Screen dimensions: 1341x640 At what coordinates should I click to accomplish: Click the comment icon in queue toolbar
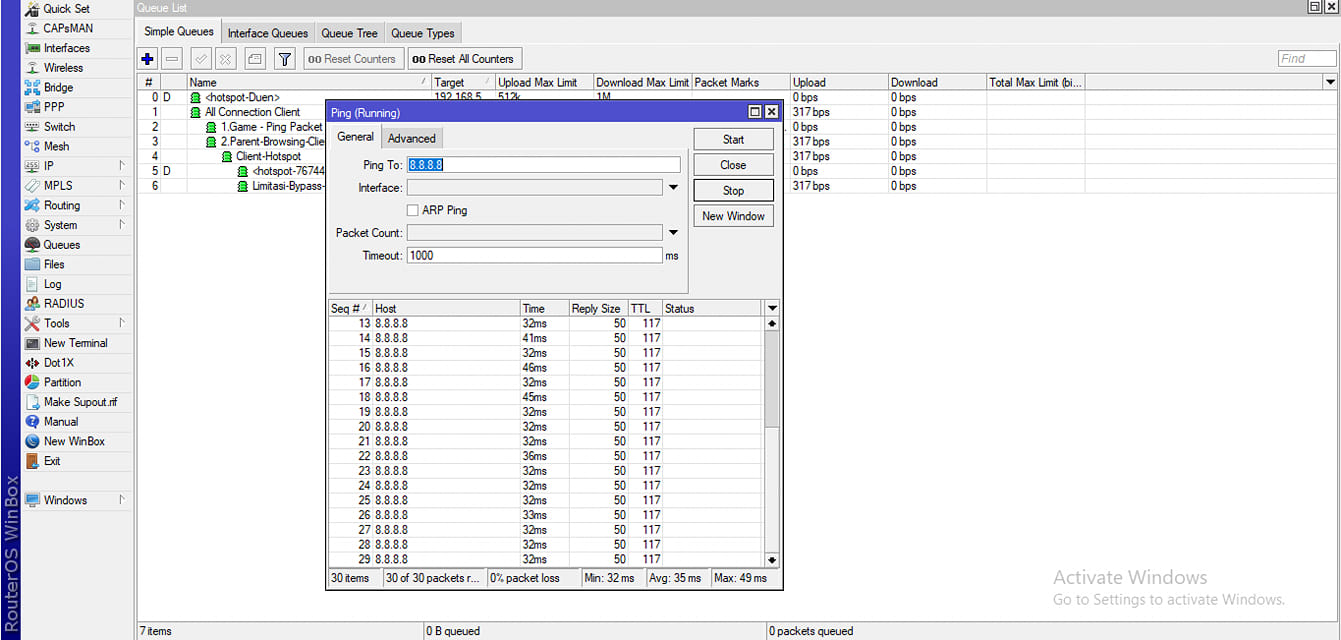tap(255, 59)
